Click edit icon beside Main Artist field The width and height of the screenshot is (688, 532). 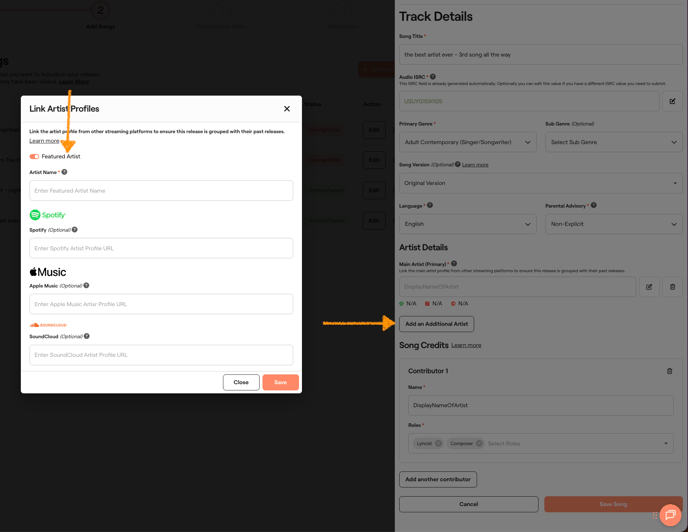pos(649,287)
